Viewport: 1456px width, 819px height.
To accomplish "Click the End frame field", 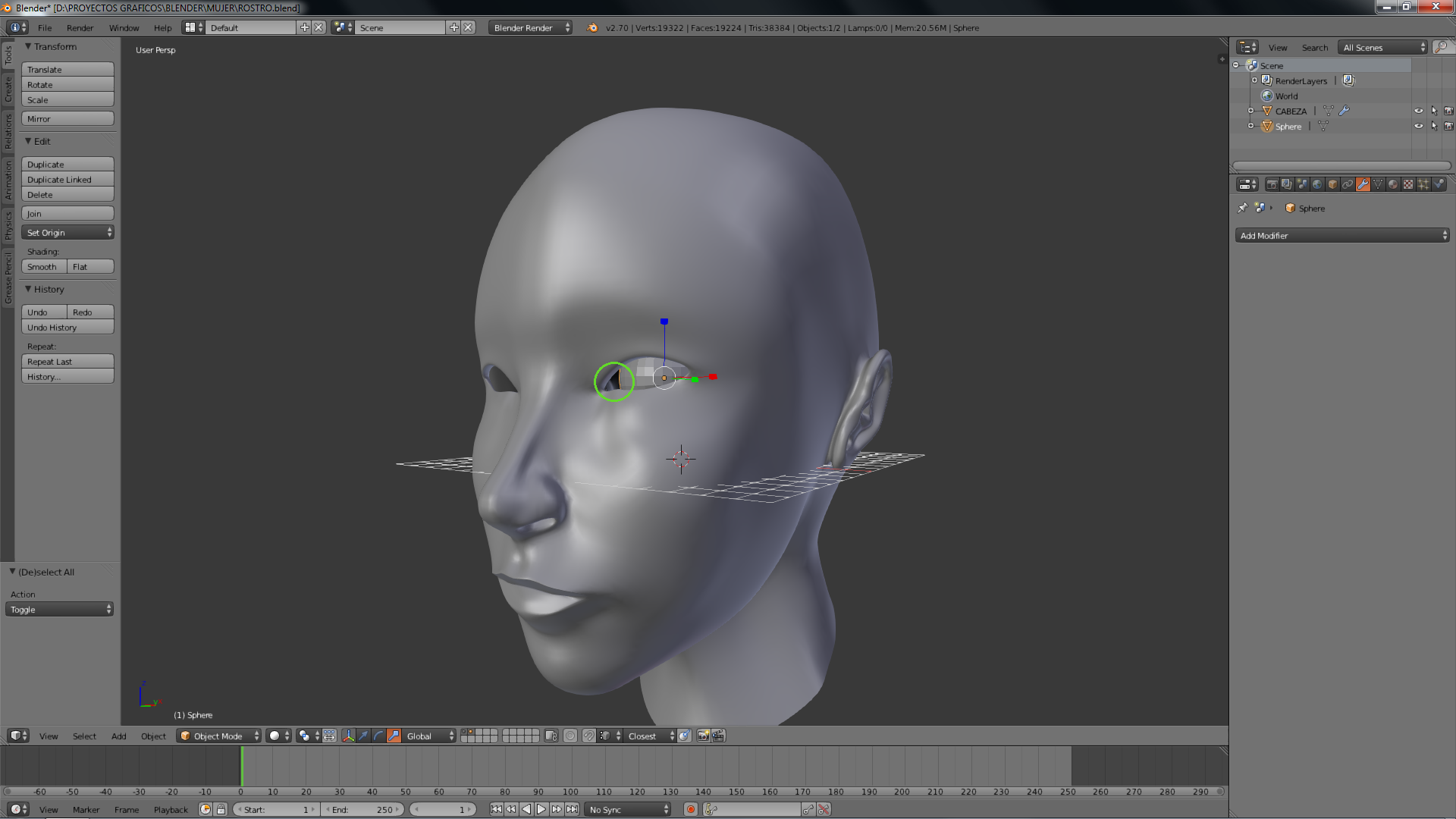I will coord(362,809).
